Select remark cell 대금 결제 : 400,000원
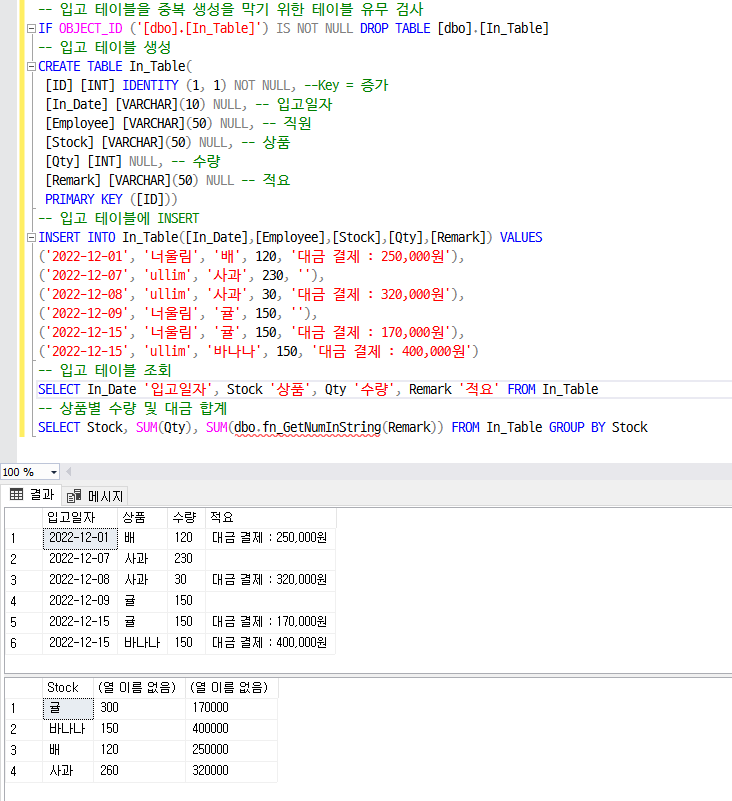The height and width of the screenshot is (801, 732). (x=271, y=643)
